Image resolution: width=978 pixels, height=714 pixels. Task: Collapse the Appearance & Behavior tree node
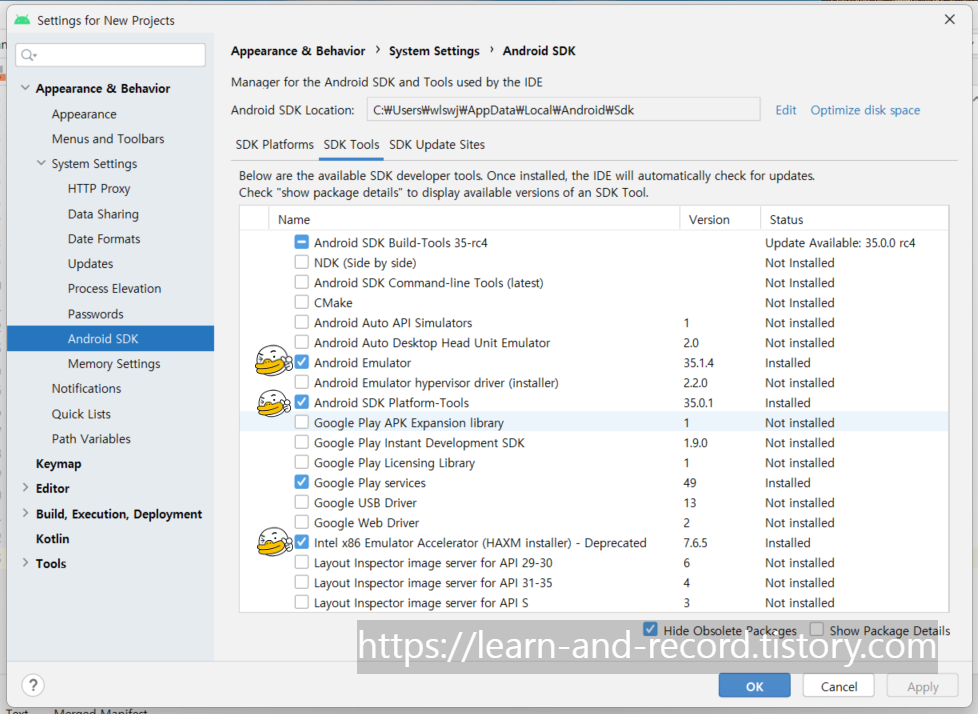click(26, 88)
